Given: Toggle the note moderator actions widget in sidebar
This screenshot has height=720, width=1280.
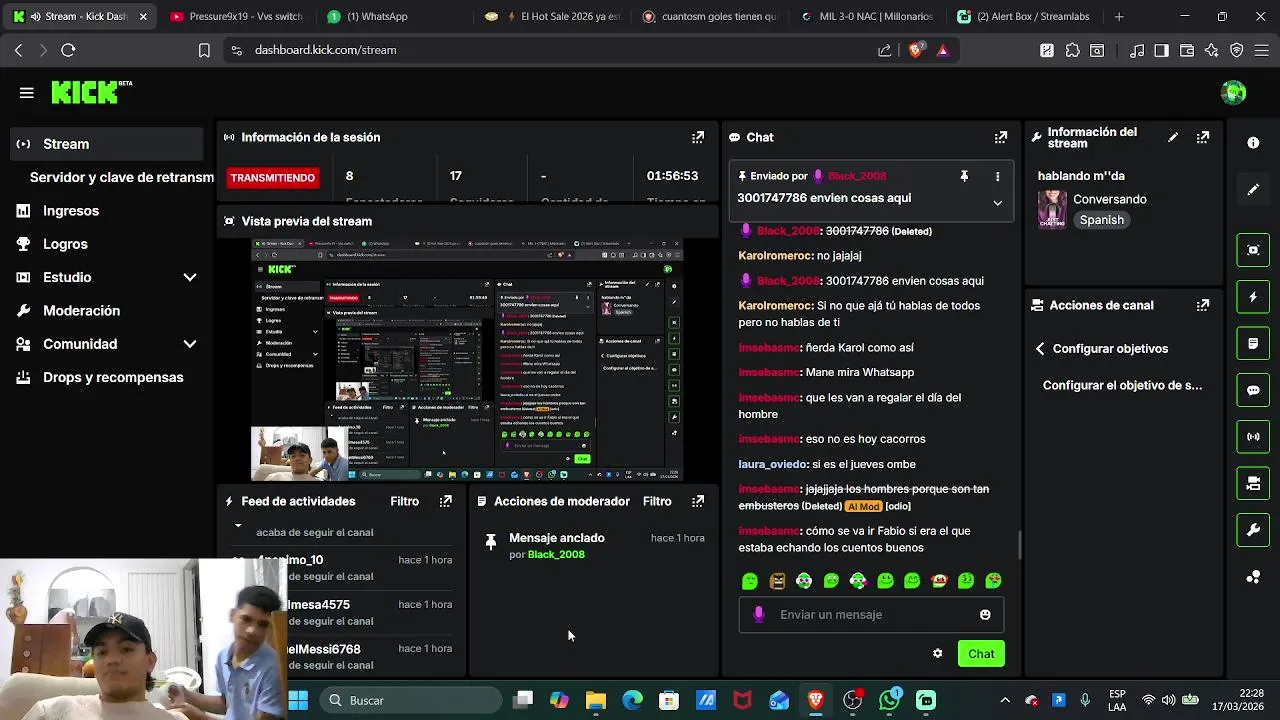Looking at the screenshot, I should (1253, 343).
